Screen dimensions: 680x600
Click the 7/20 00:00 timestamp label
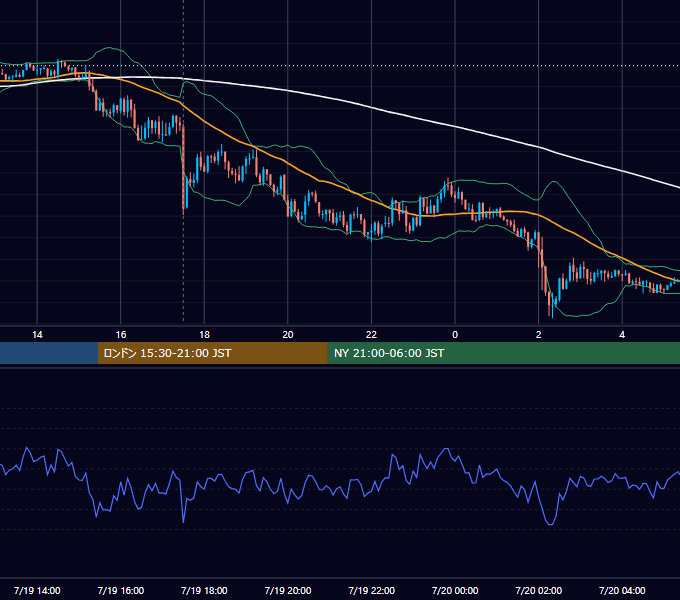click(455, 590)
